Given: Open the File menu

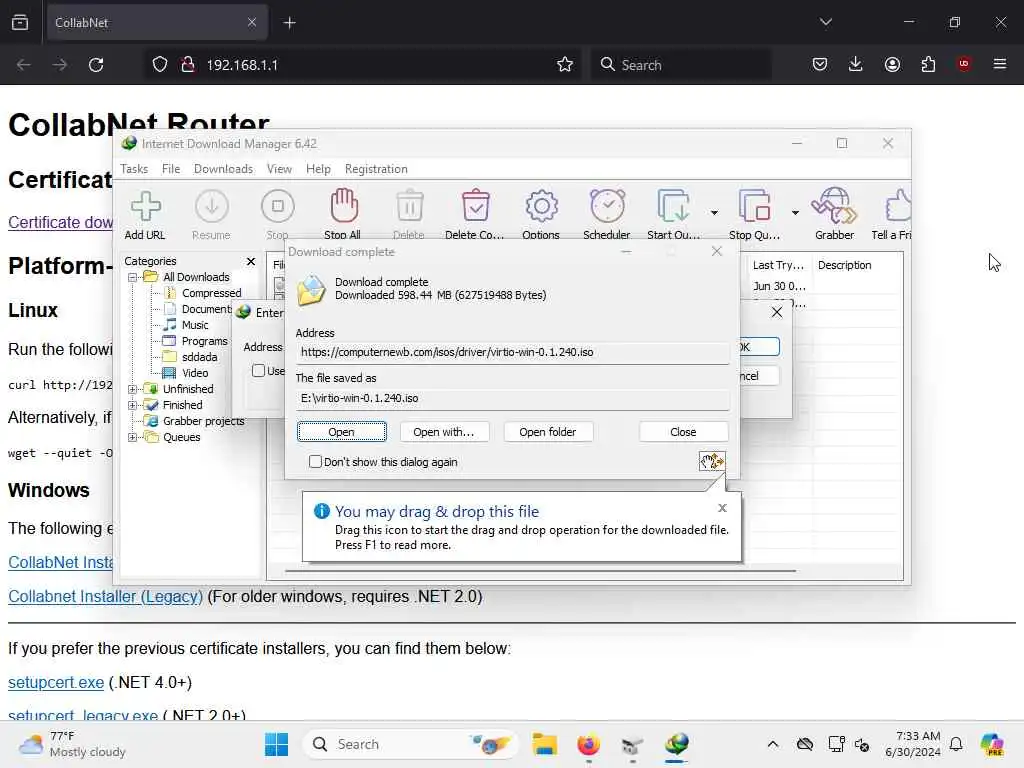Looking at the screenshot, I should tap(170, 169).
